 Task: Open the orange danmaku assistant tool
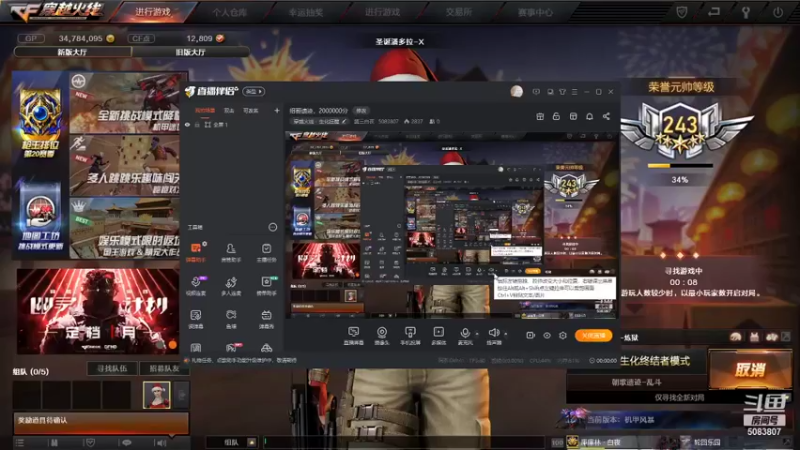tap(196, 252)
